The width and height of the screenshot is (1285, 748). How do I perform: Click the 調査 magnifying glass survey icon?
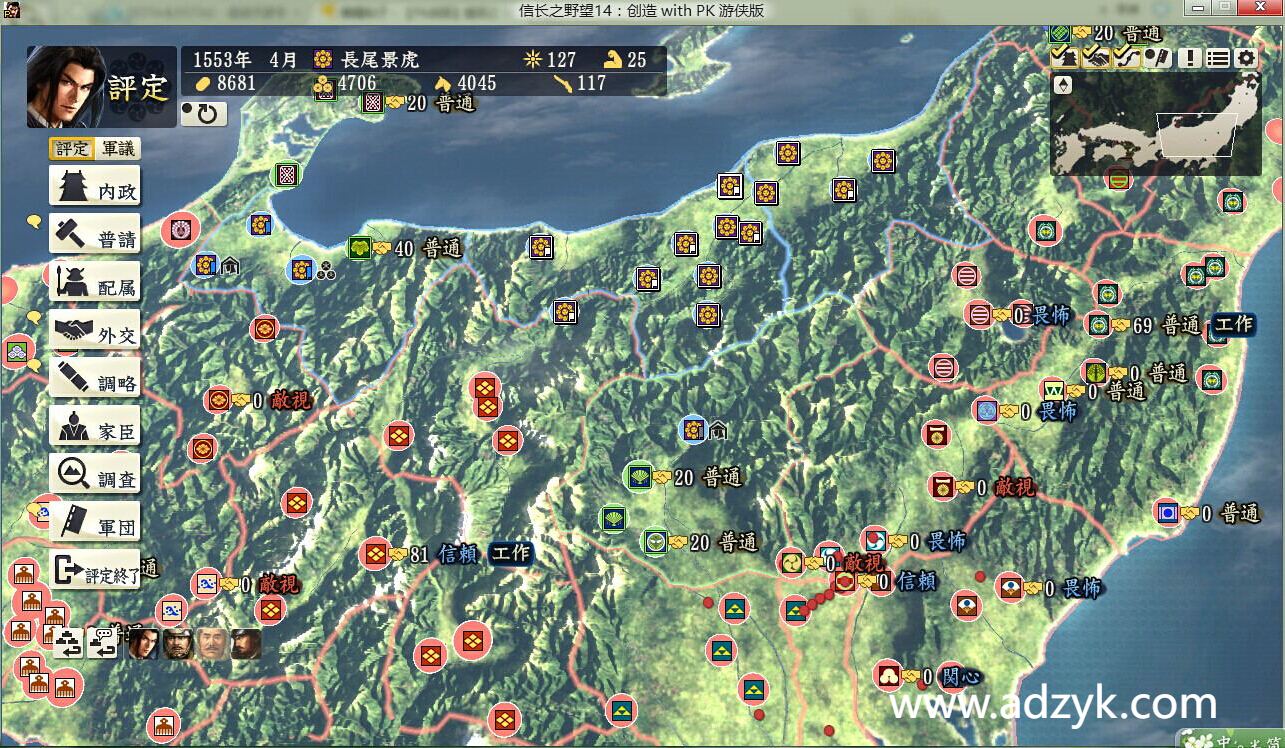(95, 473)
